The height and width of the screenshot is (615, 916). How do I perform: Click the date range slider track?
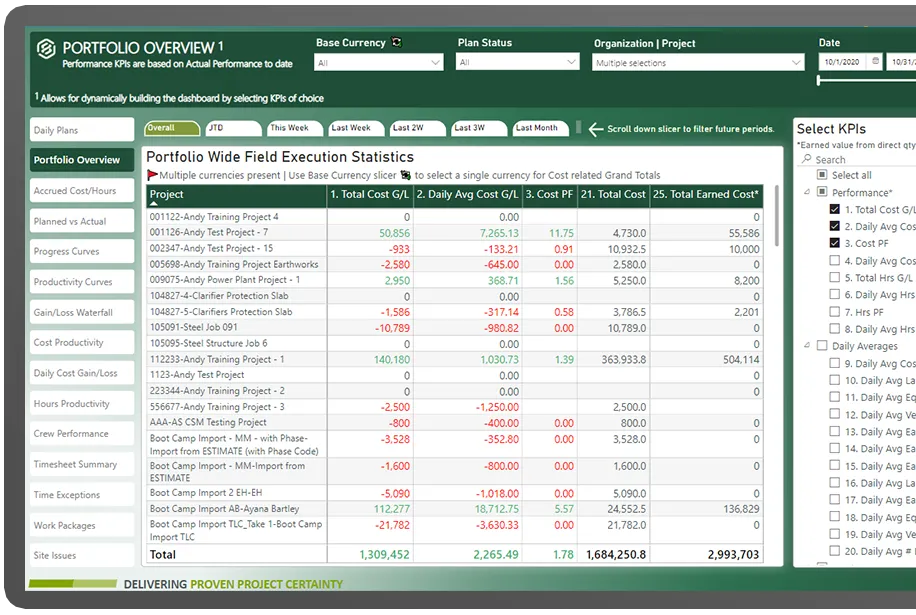click(866, 80)
